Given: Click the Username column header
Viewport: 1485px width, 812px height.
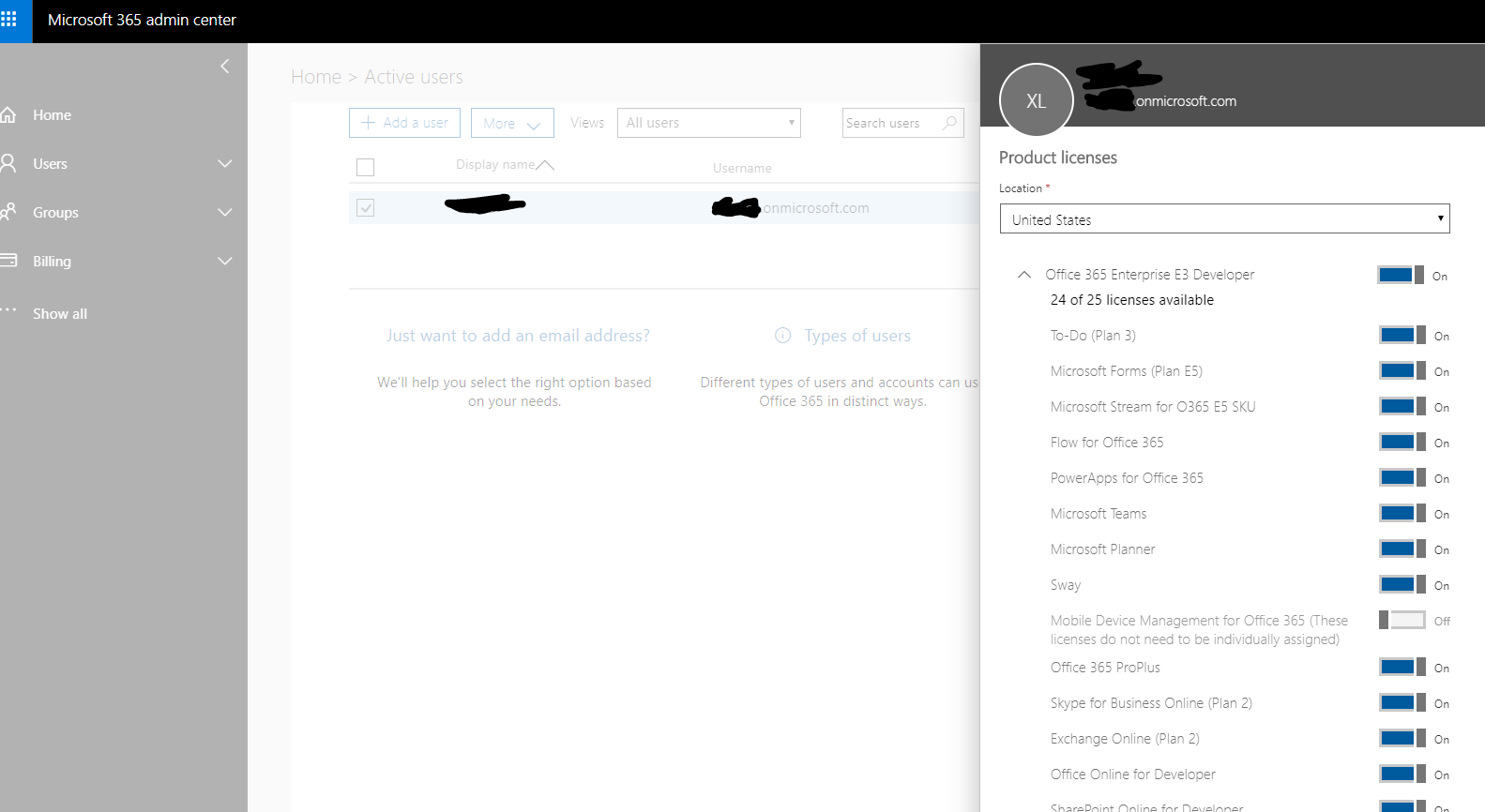Looking at the screenshot, I should [742, 169].
